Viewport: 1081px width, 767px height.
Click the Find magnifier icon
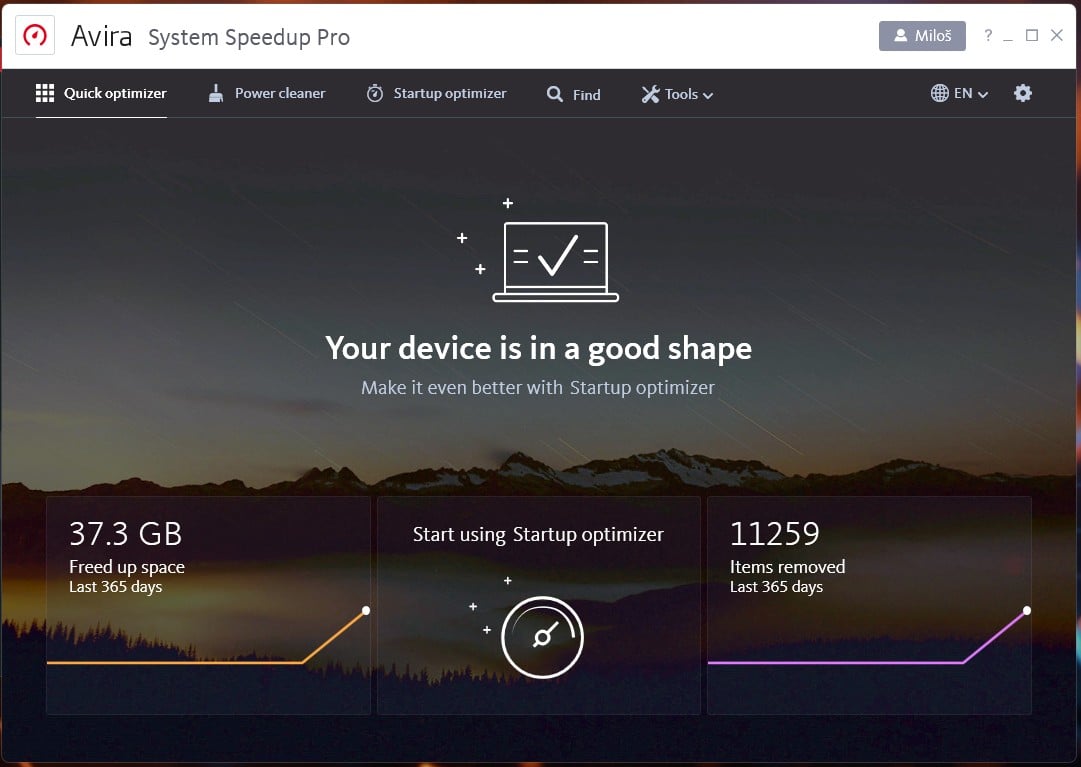(x=555, y=94)
